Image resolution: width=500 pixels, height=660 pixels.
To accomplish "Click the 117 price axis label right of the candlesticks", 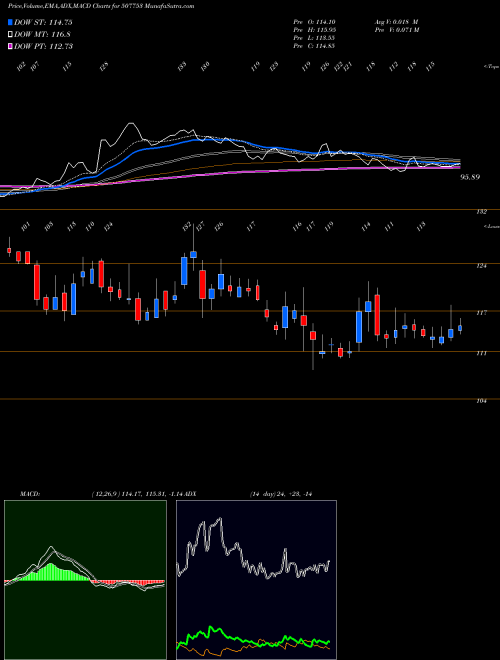I will point(482,313).
